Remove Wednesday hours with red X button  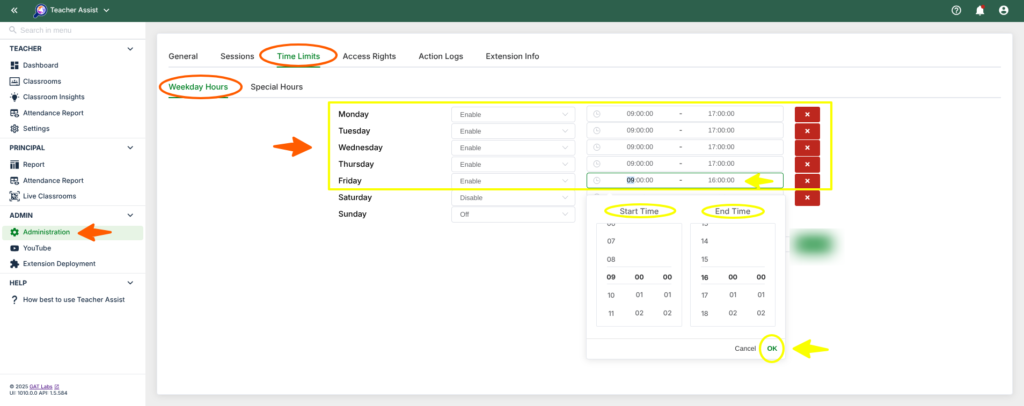pyautogui.click(x=807, y=148)
